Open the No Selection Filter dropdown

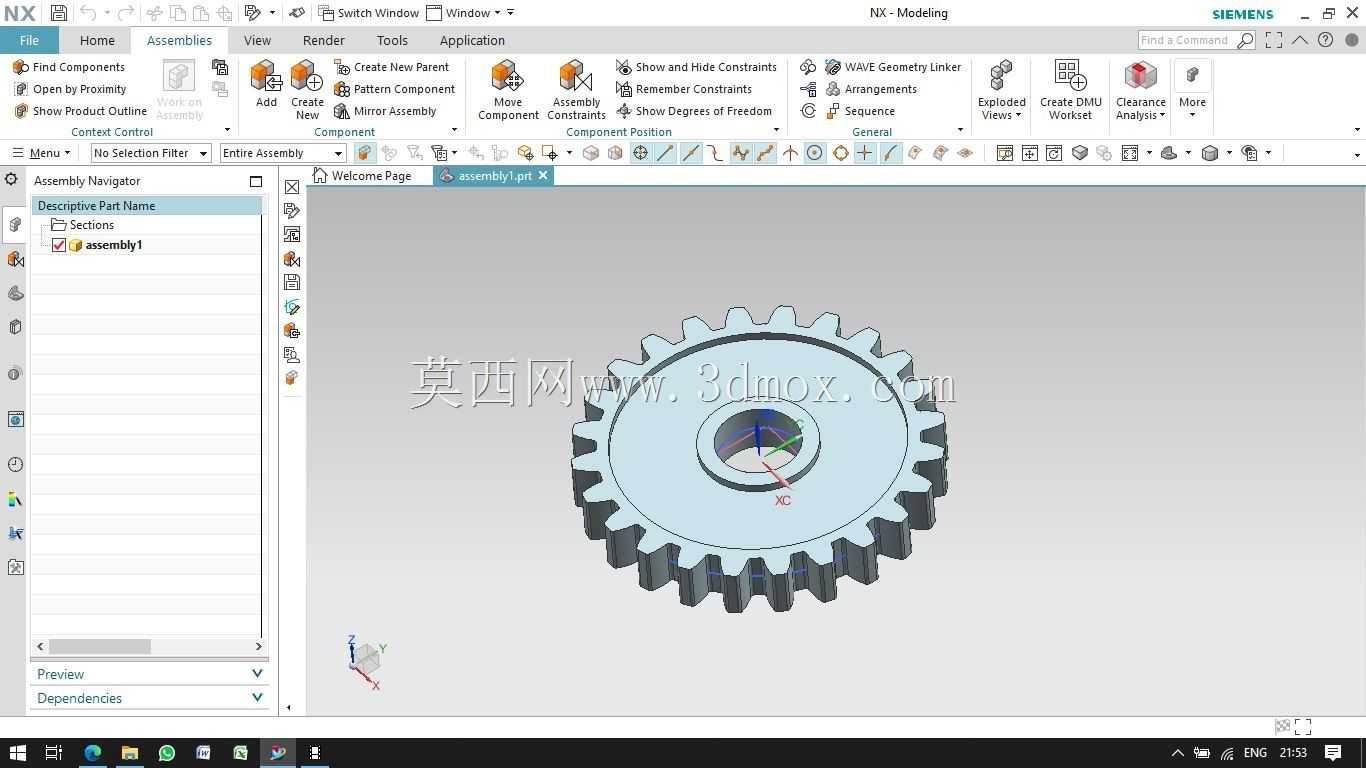(150, 153)
